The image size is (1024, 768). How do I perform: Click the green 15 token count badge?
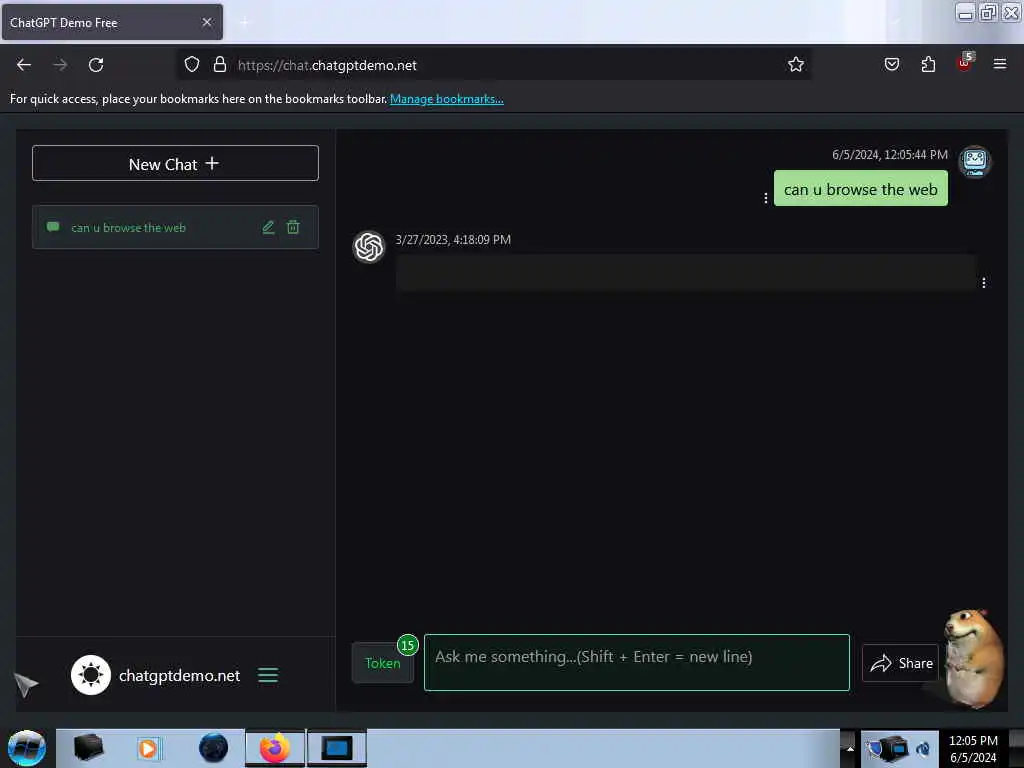click(408, 645)
